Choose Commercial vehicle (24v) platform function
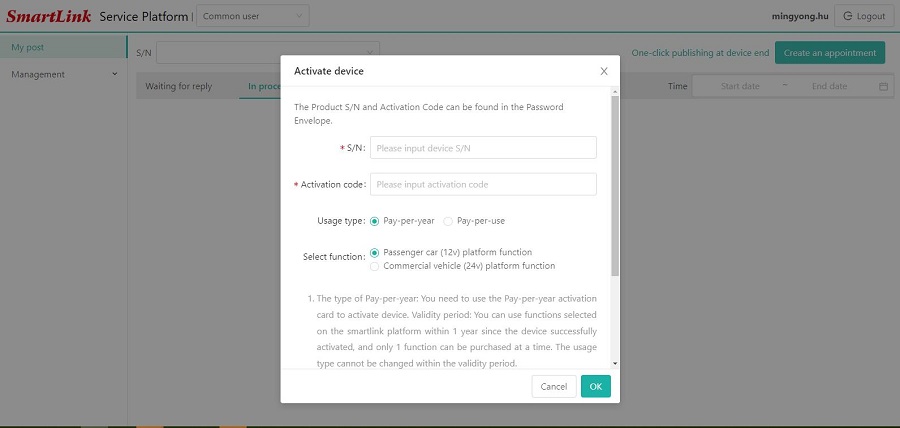This screenshot has width=900, height=428. (x=375, y=266)
